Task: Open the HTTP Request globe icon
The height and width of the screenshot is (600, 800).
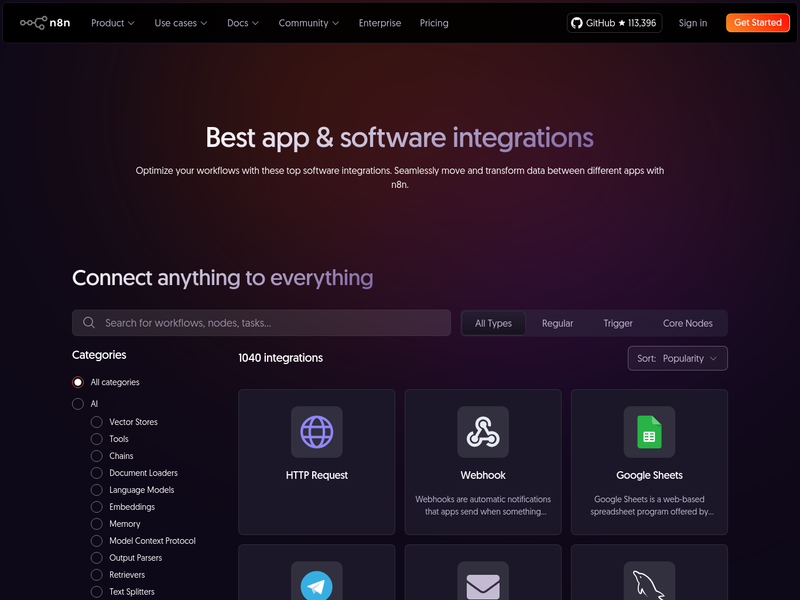Action: pyautogui.click(x=316, y=432)
